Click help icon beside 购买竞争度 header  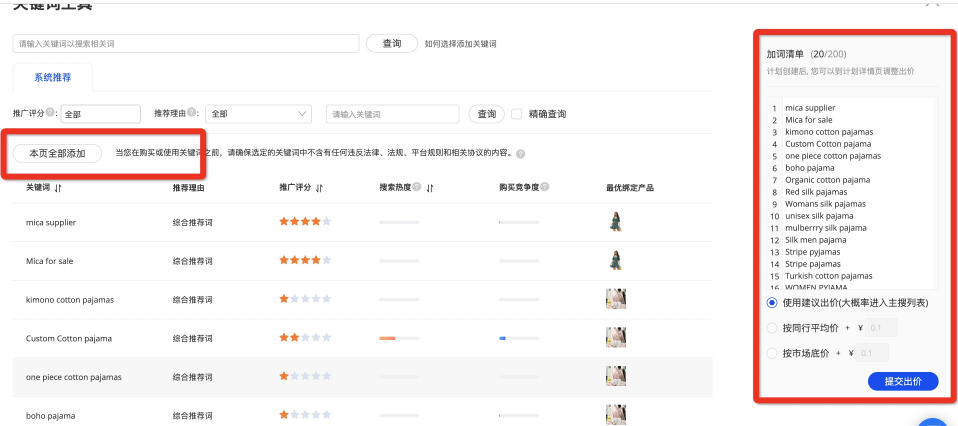(545, 188)
